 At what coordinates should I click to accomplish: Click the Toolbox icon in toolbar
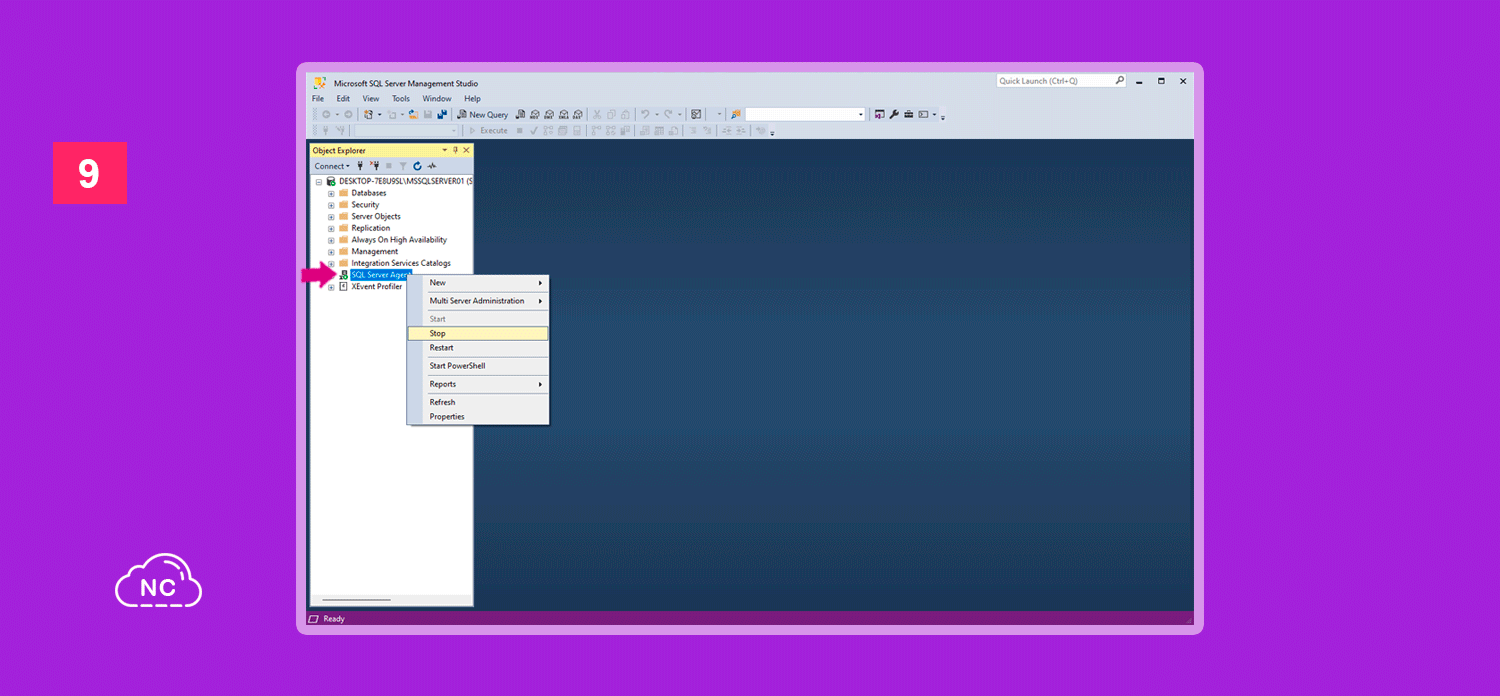click(908, 115)
